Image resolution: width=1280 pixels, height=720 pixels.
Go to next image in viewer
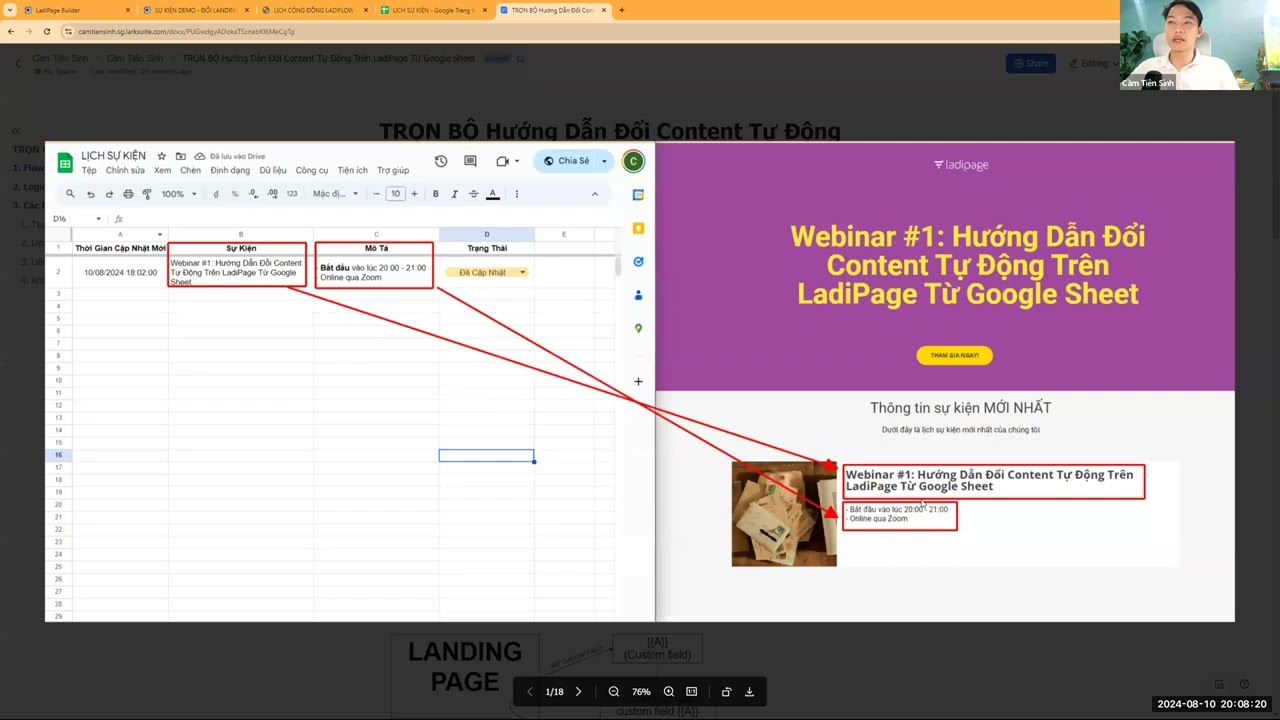pos(578,692)
